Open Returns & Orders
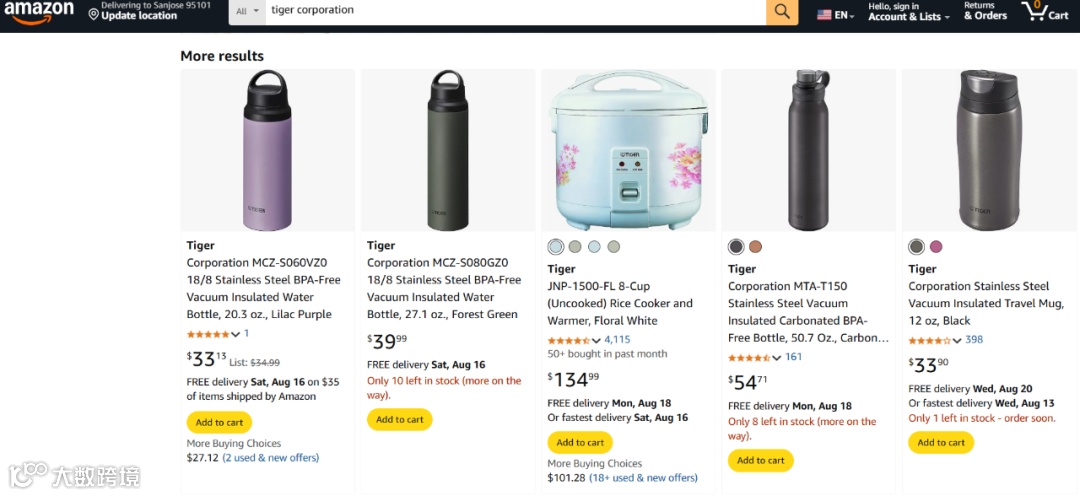Image resolution: width=1080 pixels, height=496 pixels. coord(985,11)
